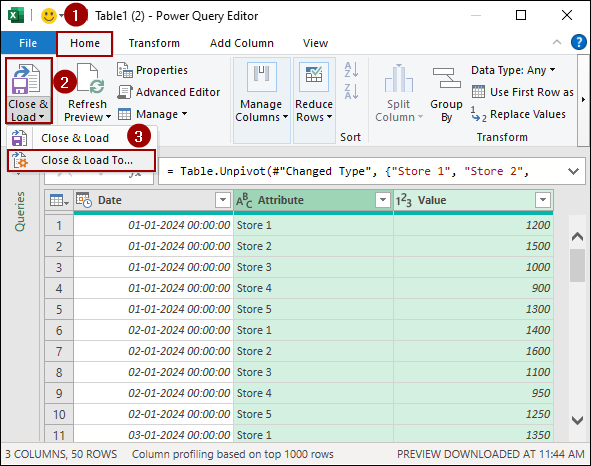The width and height of the screenshot is (591, 466).
Task: Click the Store 3 cell in row 3
Action: point(313,267)
